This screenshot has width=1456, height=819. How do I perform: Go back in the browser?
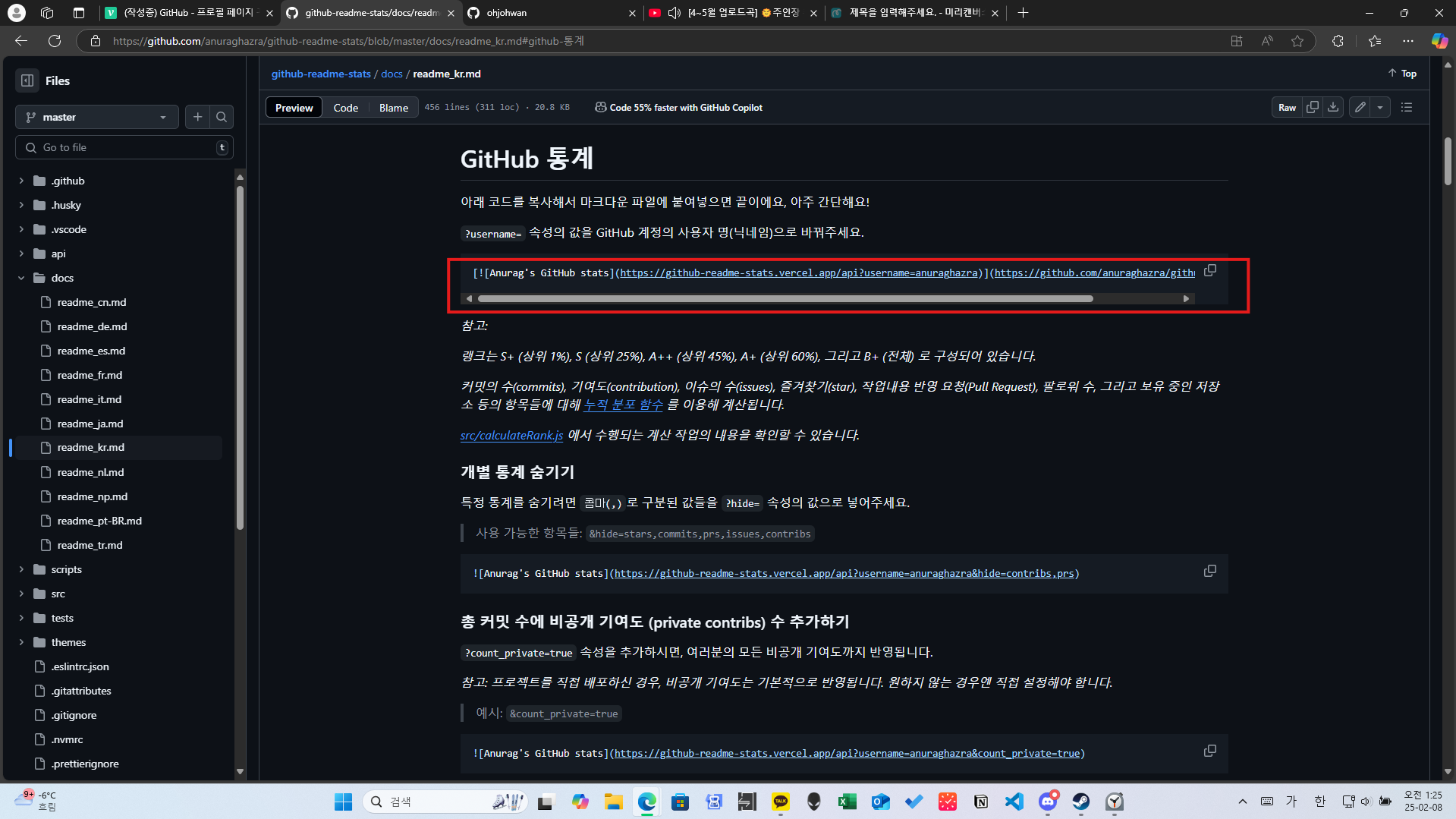[x=21, y=41]
